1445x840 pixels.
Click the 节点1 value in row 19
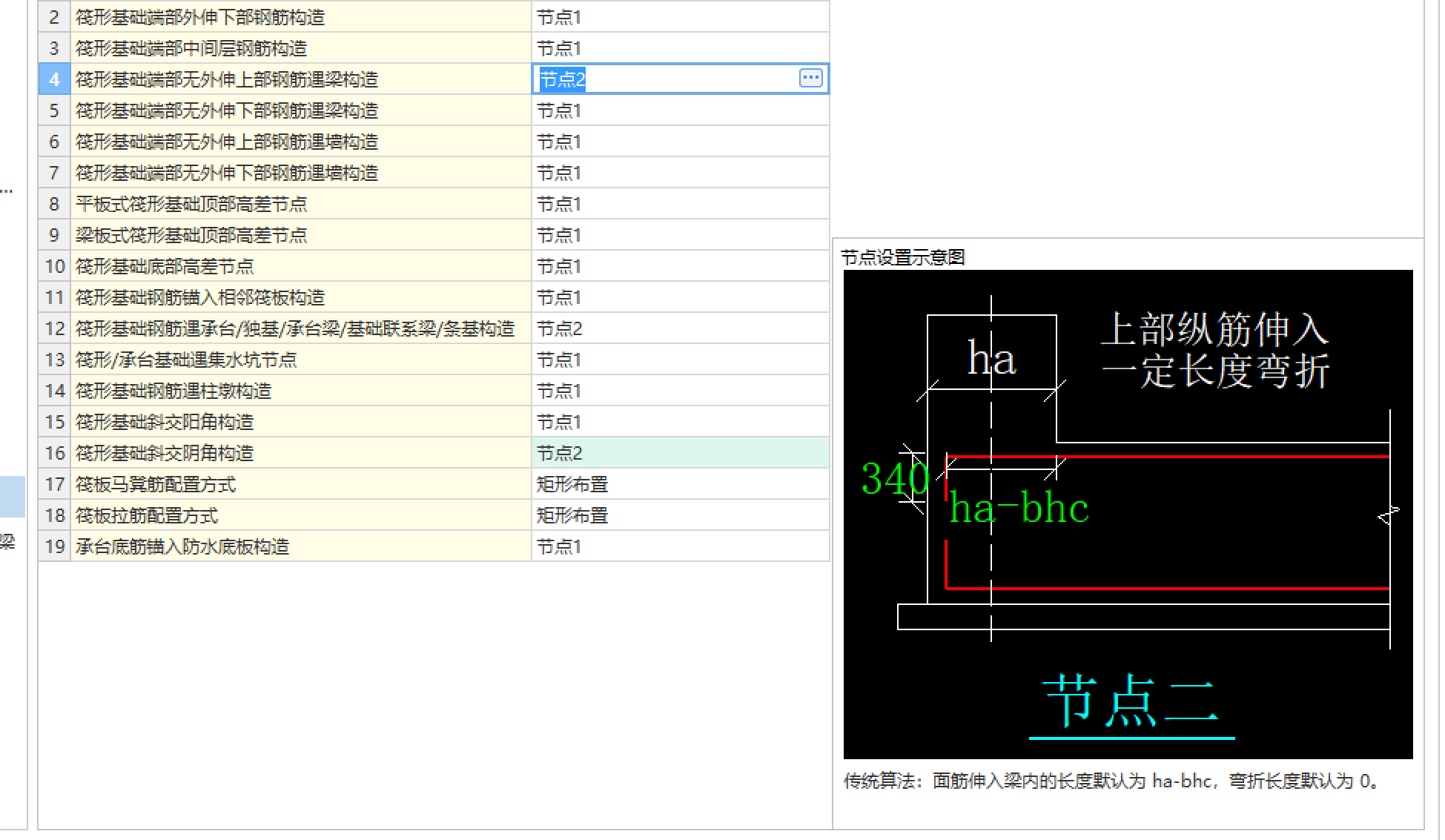pyautogui.click(x=681, y=546)
